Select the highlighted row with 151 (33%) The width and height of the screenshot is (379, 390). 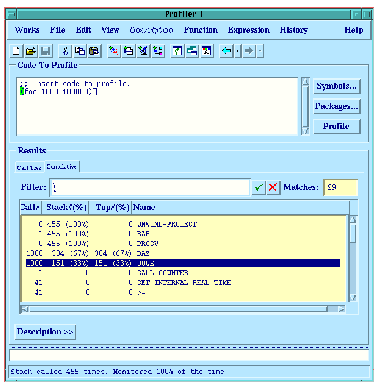(183, 263)
